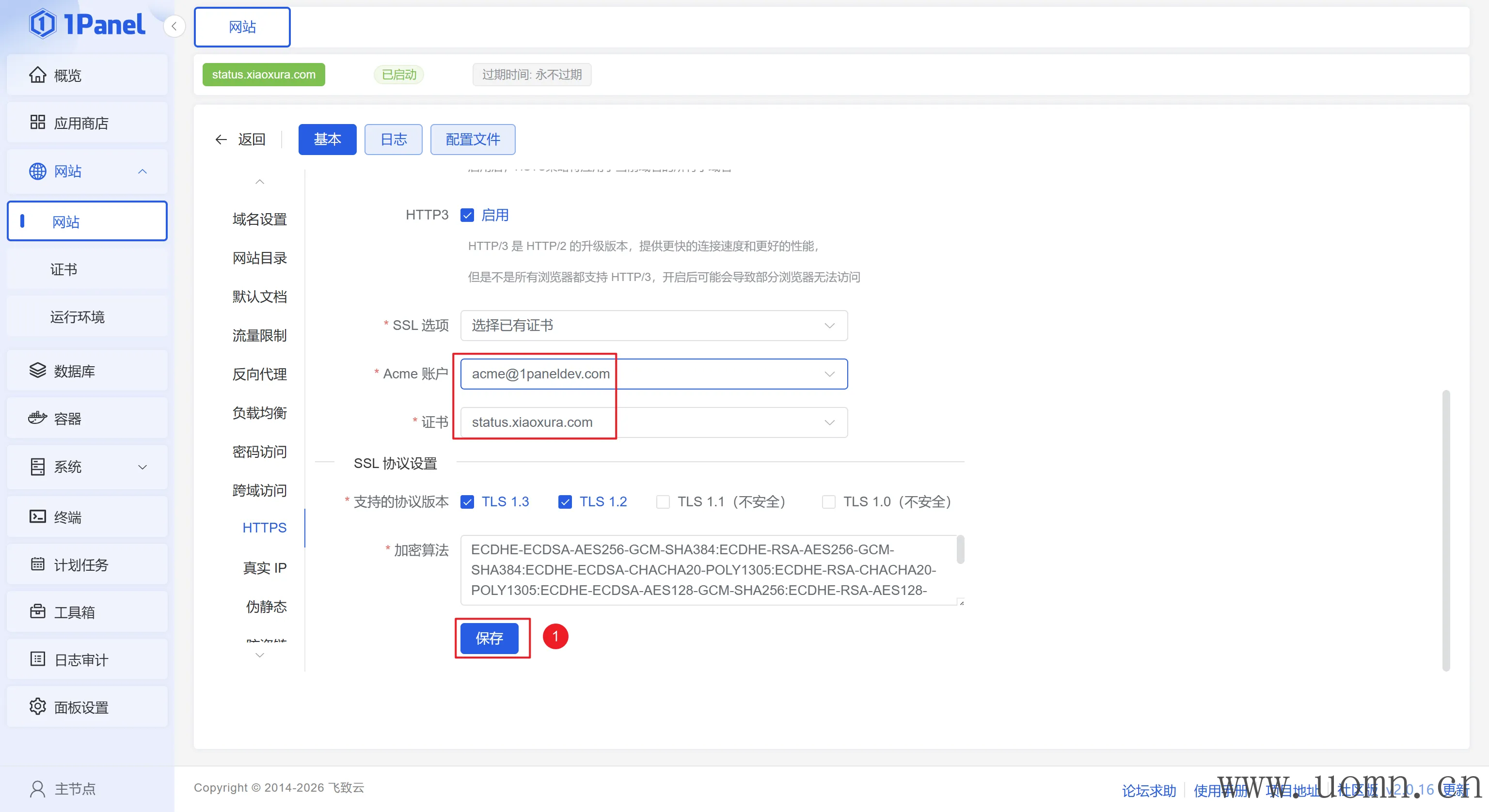The image size is (1489, 812).
Task: Expand the 系统 sidebar submenu
Action: [x=87, y=467]
